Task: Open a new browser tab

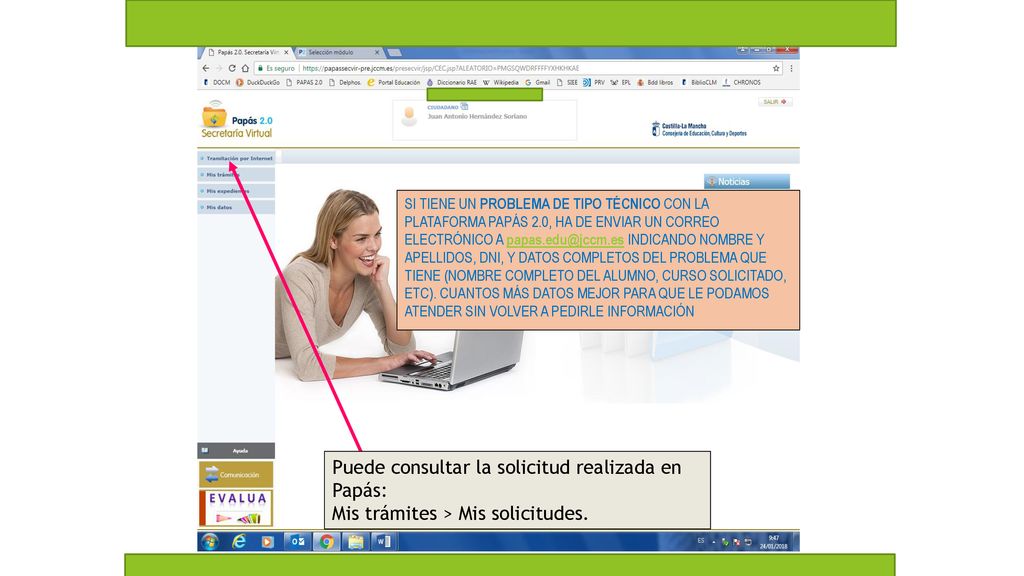Action: (394, 52)
